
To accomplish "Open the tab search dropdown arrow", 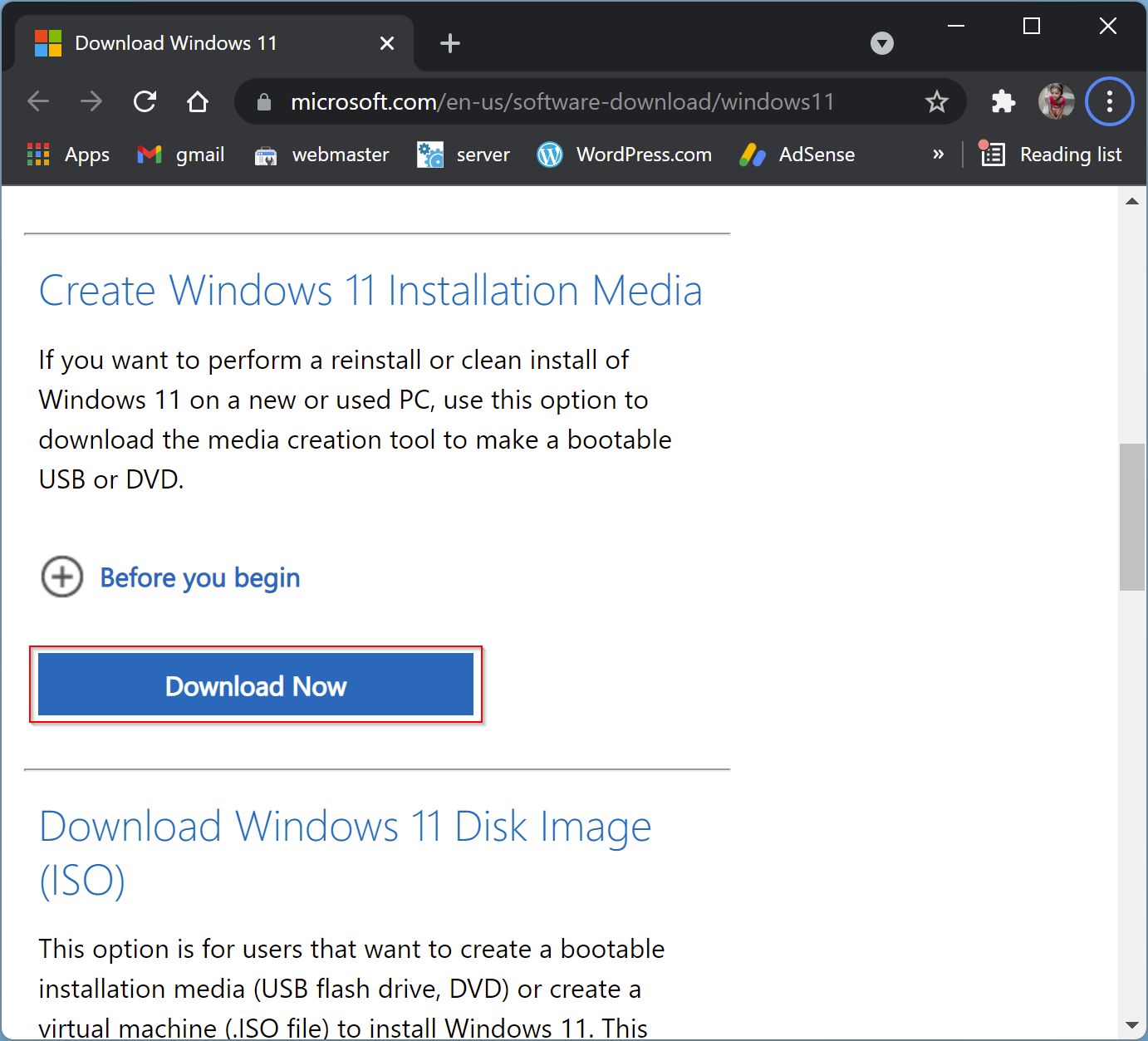I will pos(882,43).
